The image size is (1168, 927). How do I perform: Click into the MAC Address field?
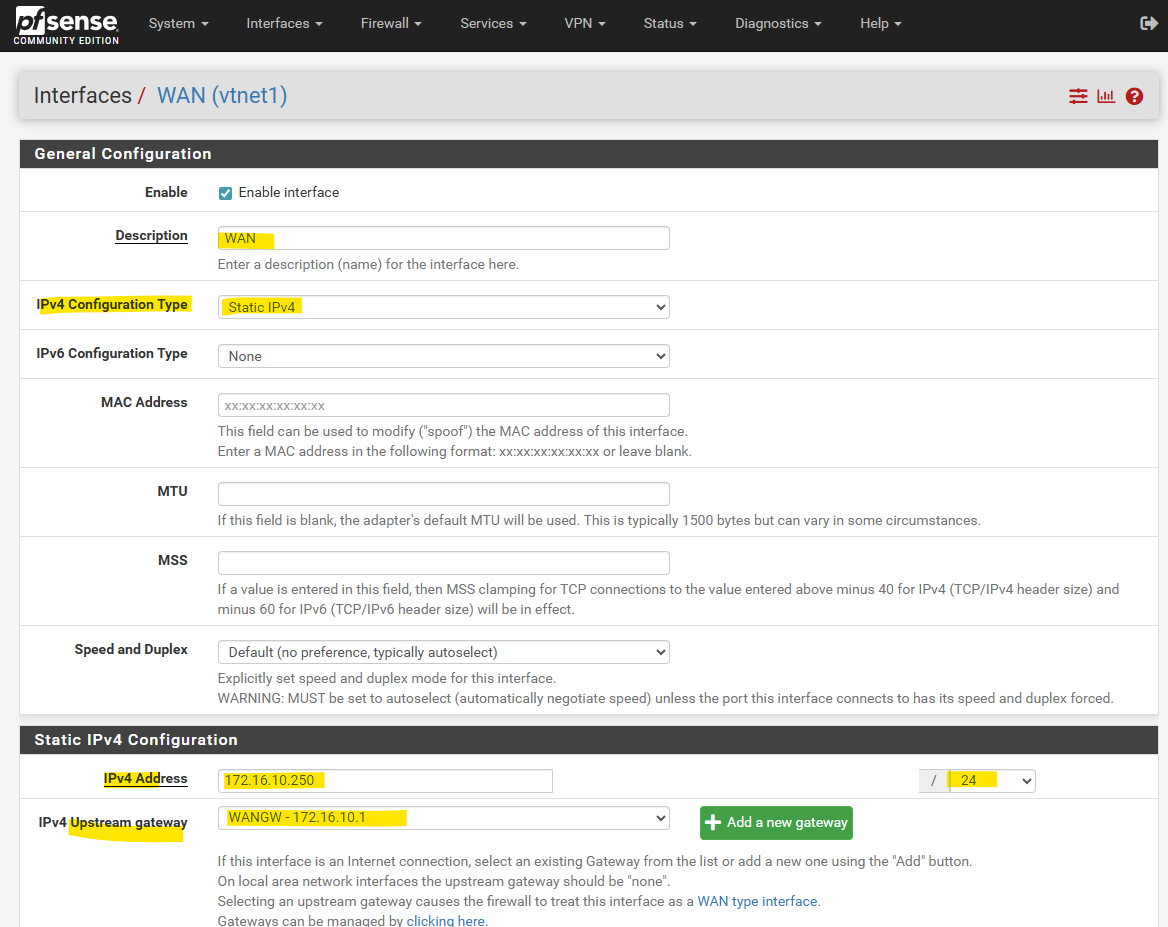coord(443,405)
